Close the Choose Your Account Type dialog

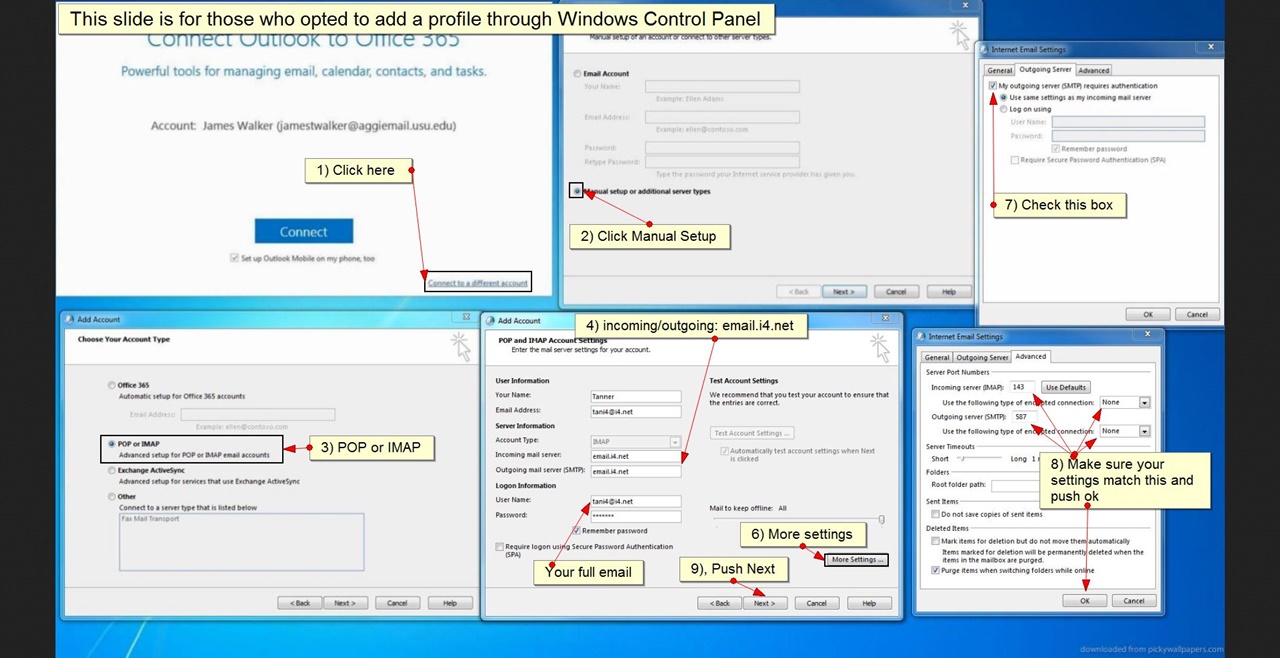(x=464, y=317)
